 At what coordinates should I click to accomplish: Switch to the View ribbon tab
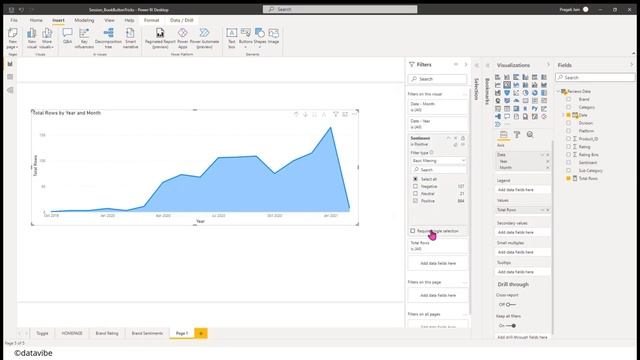coord(109,20)
